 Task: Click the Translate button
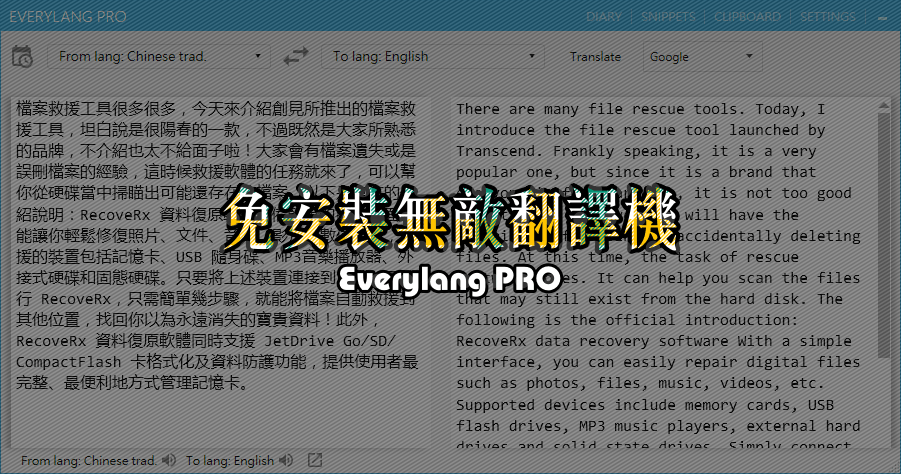click(x=595, y=57)
